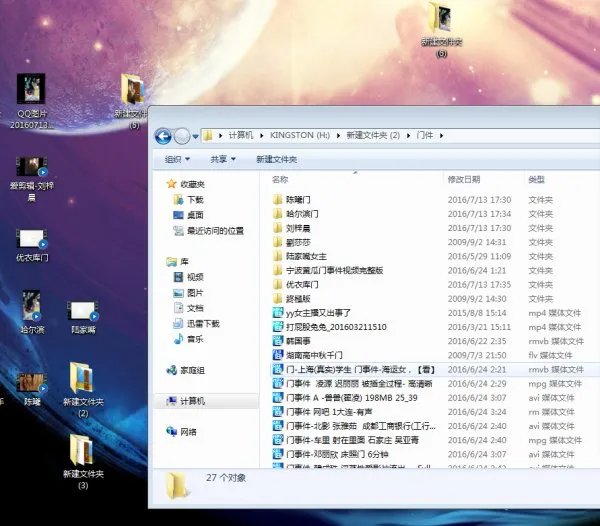Click the Forward arrow button in Explorer

(x=182, y=136)
